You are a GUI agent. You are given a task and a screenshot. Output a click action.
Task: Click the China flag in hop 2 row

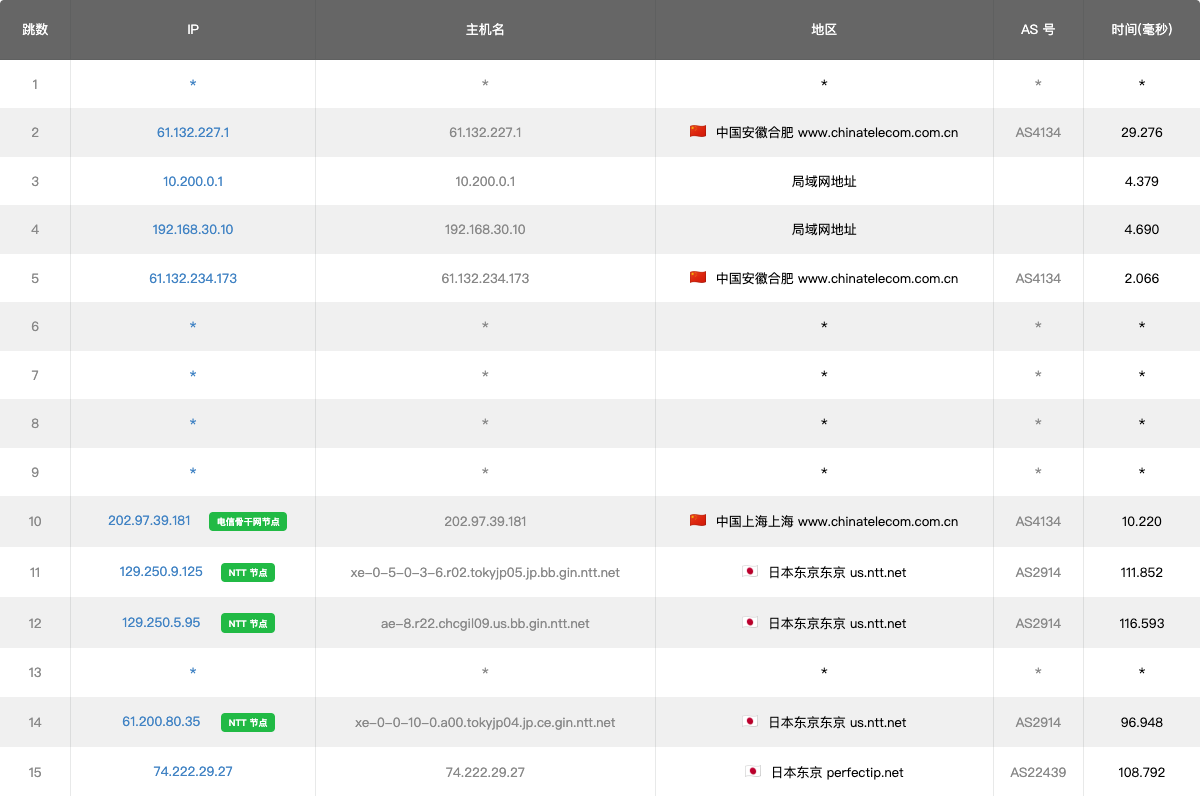point(698,132)
